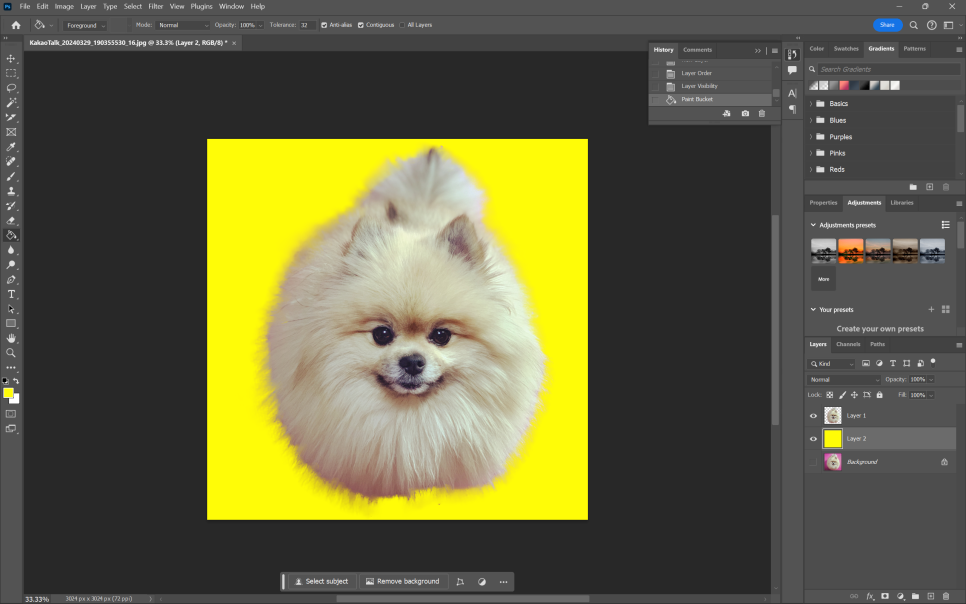Expand the Reds gradient folder
The height and width of the screenshot is (604, 966).
[811, 169]
